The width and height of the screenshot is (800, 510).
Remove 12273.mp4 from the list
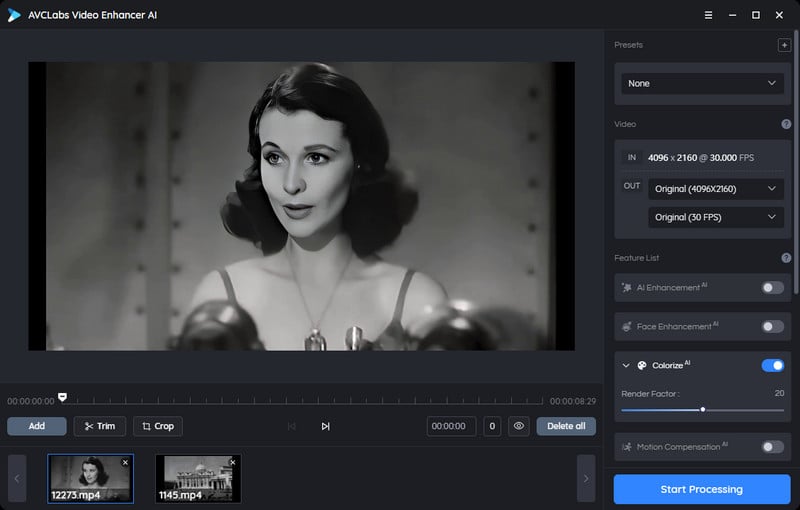125,463
